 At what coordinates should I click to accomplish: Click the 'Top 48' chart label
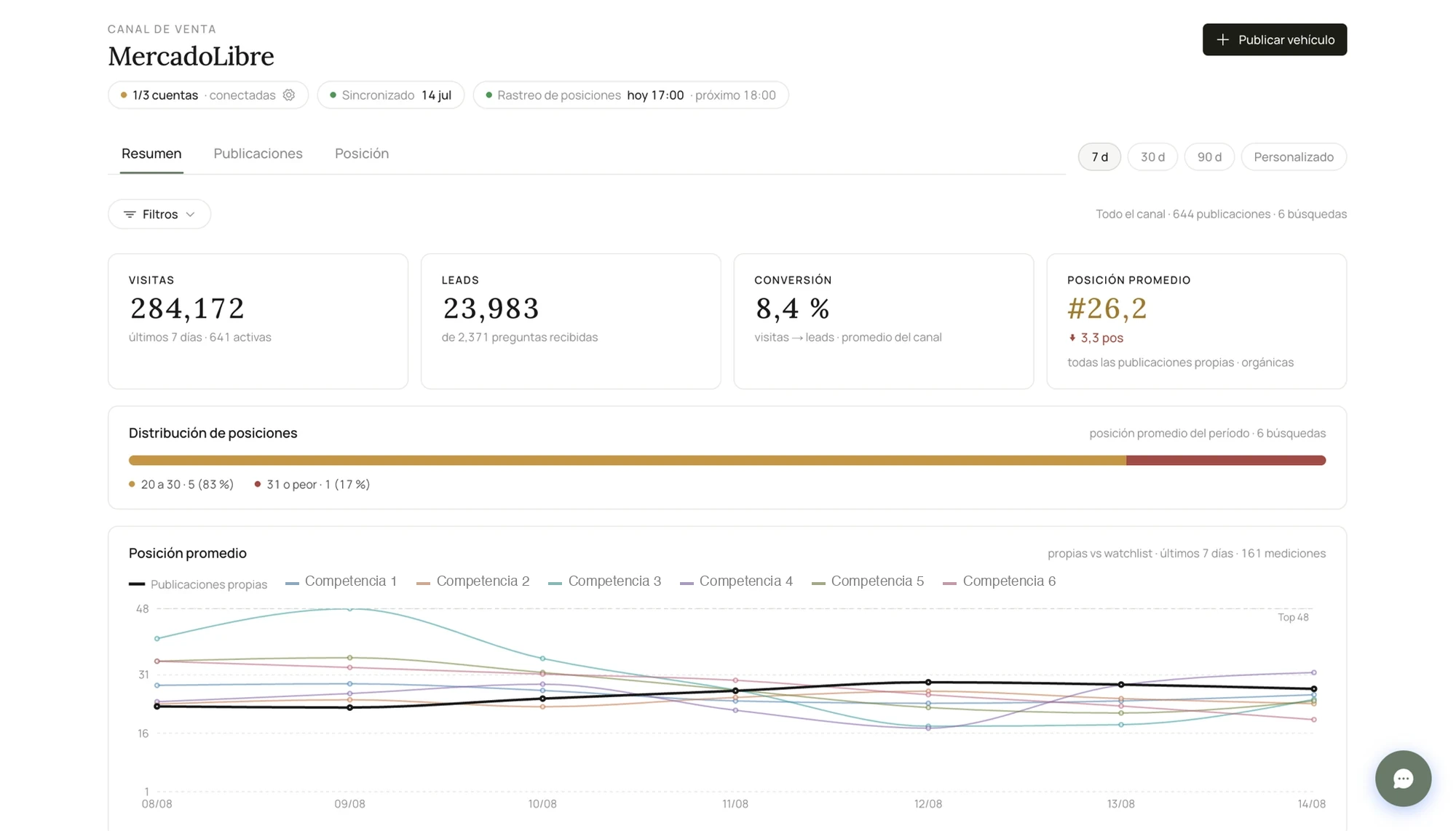tap(1293, 617)
